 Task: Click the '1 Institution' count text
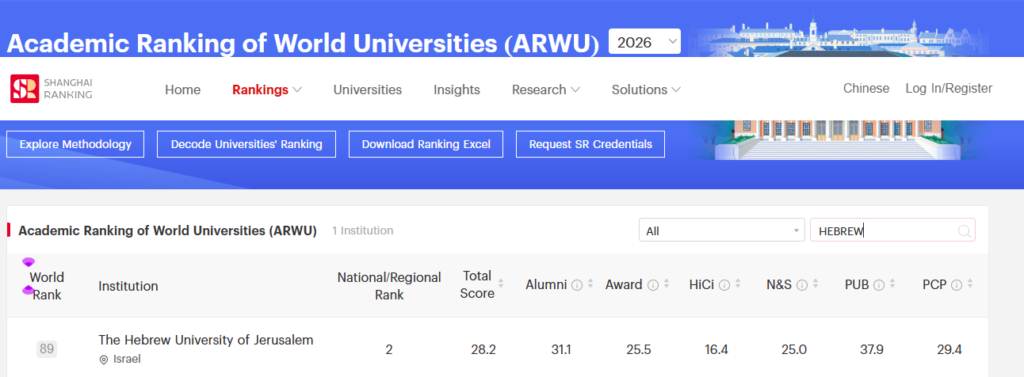(362, 231)
